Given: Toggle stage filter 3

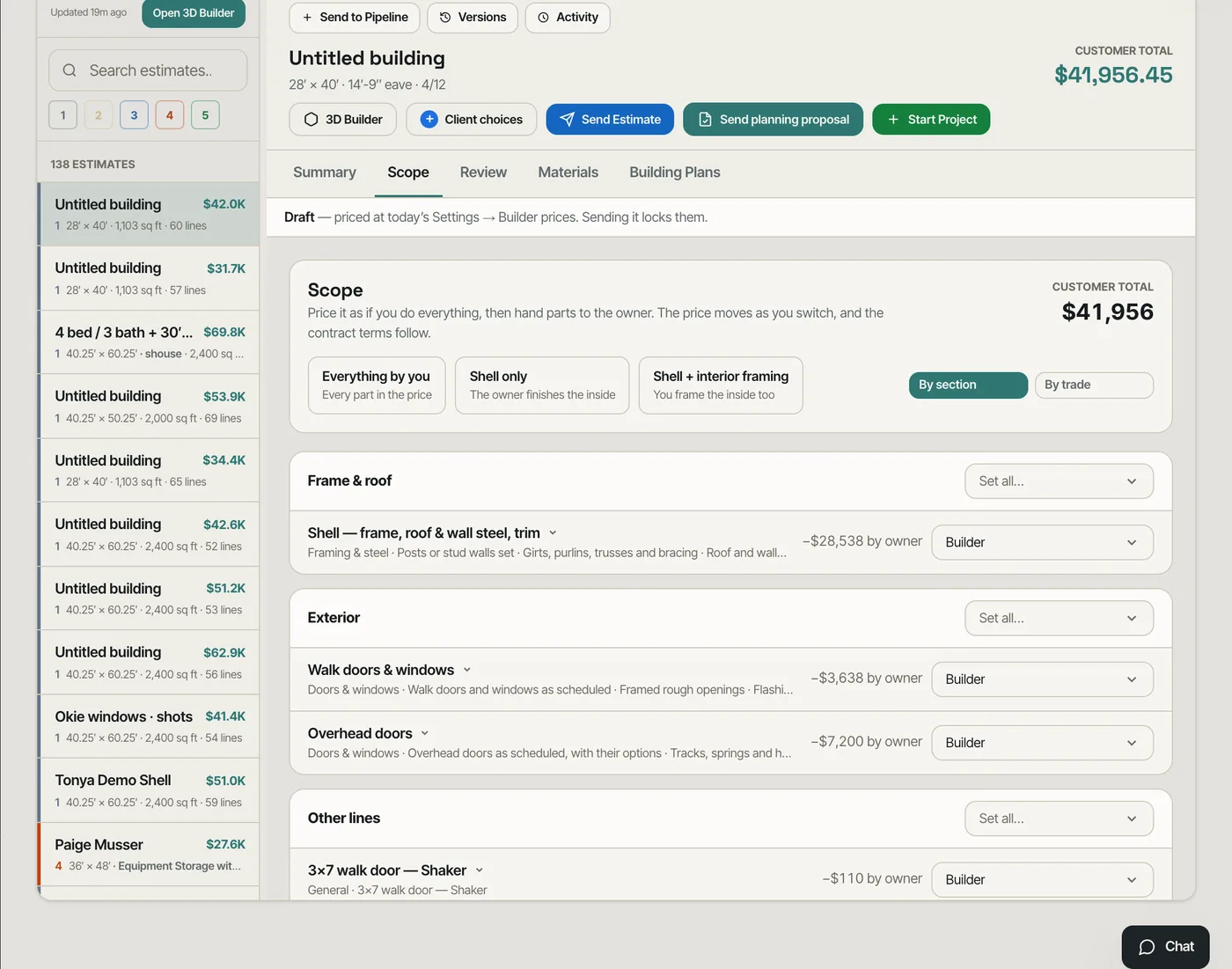Looking at the screenshot, I should click(134, 115).
